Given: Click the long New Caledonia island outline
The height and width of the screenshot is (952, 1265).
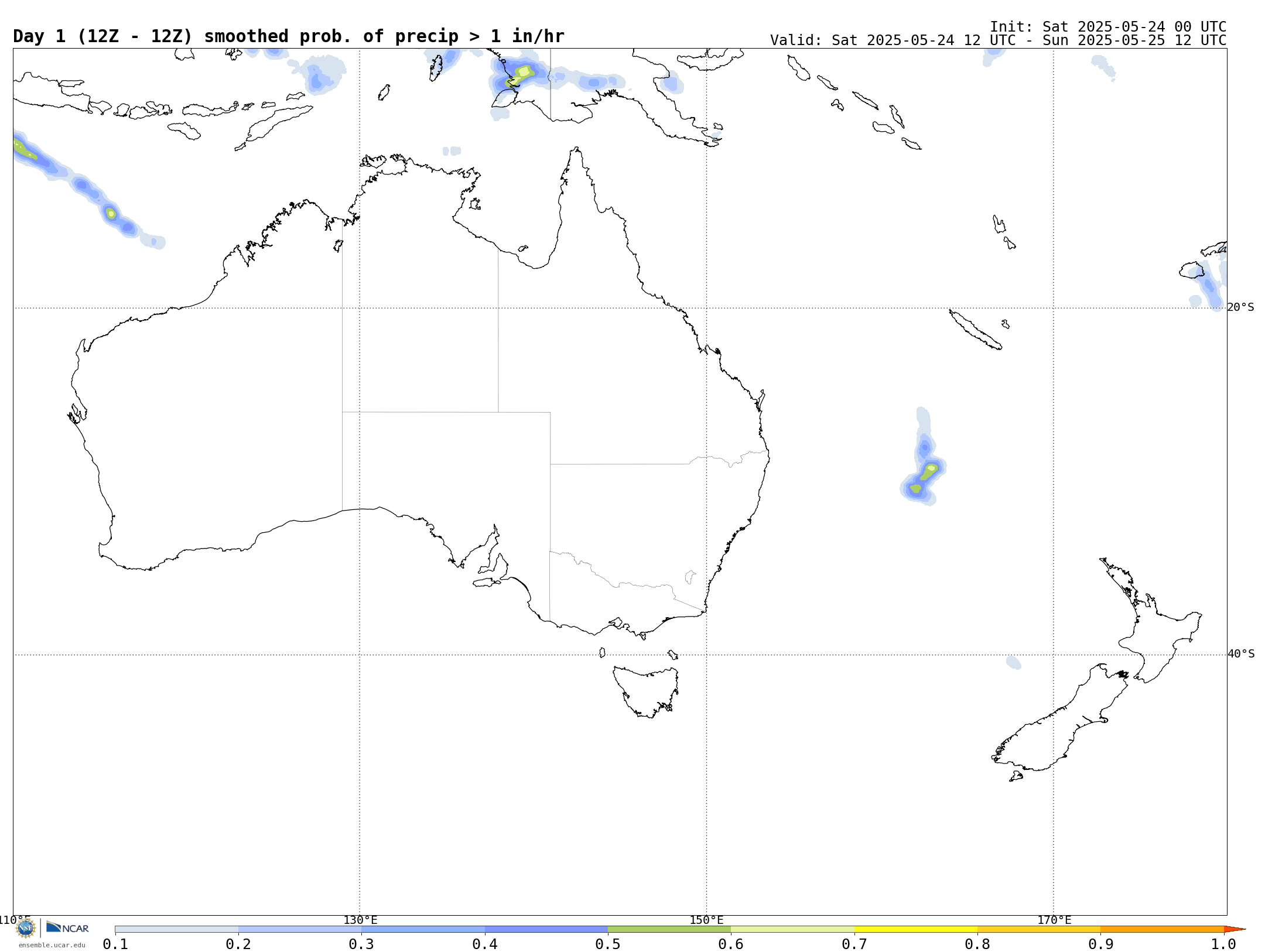Looking at the screenshot, I should pyautogui.click(x=975, y=330).
